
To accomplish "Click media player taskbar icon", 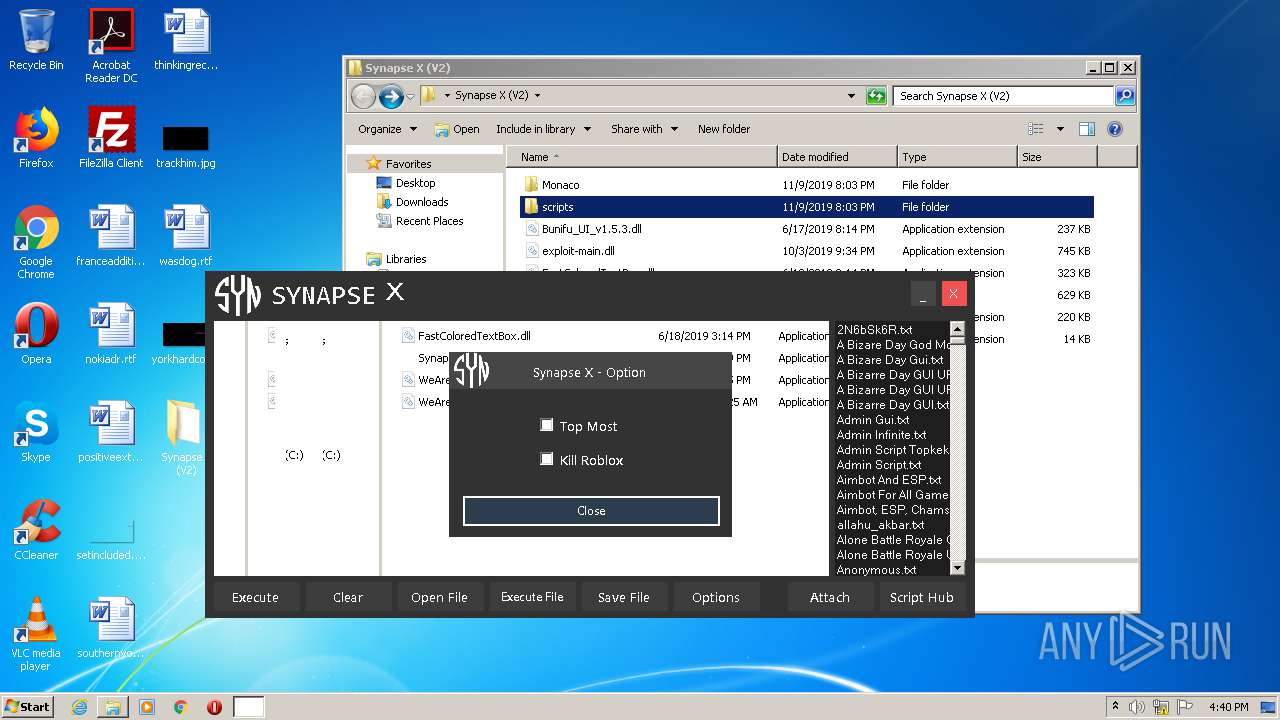I will coord(147,707).
